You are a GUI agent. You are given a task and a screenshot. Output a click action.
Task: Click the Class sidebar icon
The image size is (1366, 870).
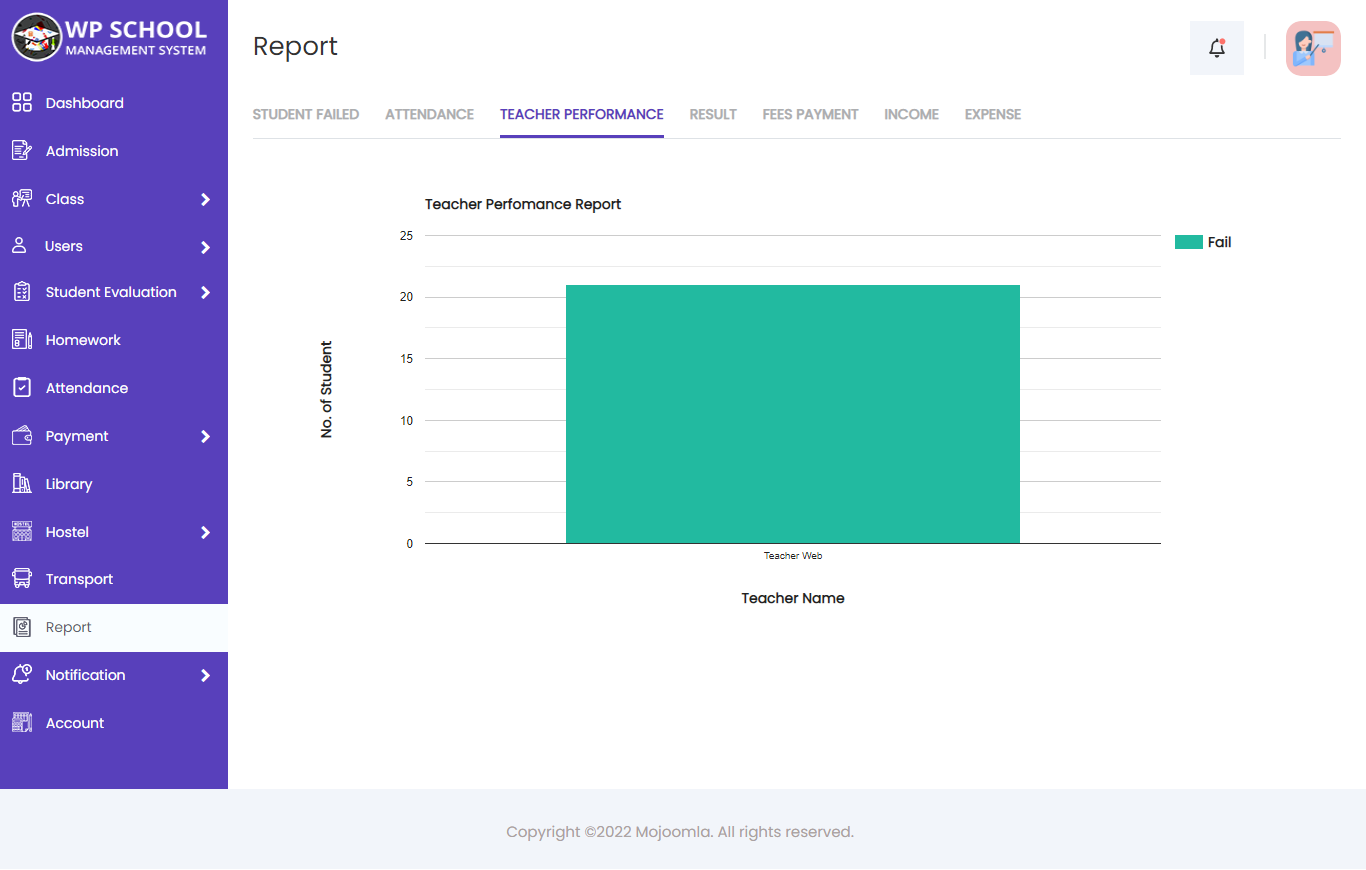[x=22, y=198]
